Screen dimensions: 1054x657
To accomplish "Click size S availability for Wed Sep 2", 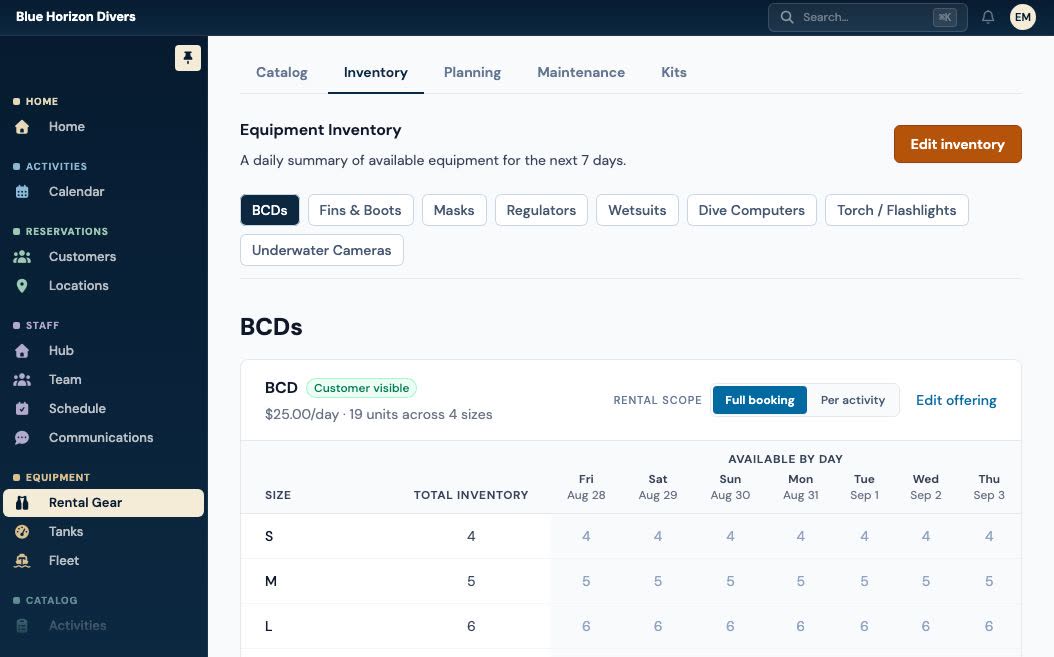I will (926, 537).
